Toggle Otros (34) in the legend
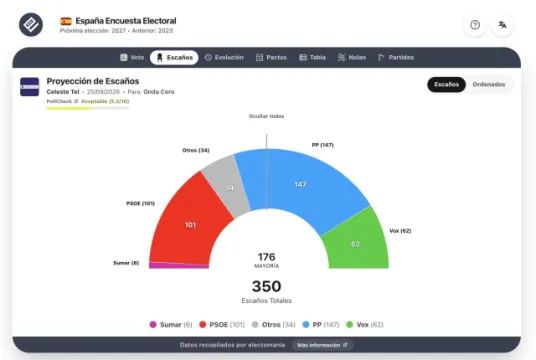The width and height of the screenshot is (536, 360). coord(273,325)
